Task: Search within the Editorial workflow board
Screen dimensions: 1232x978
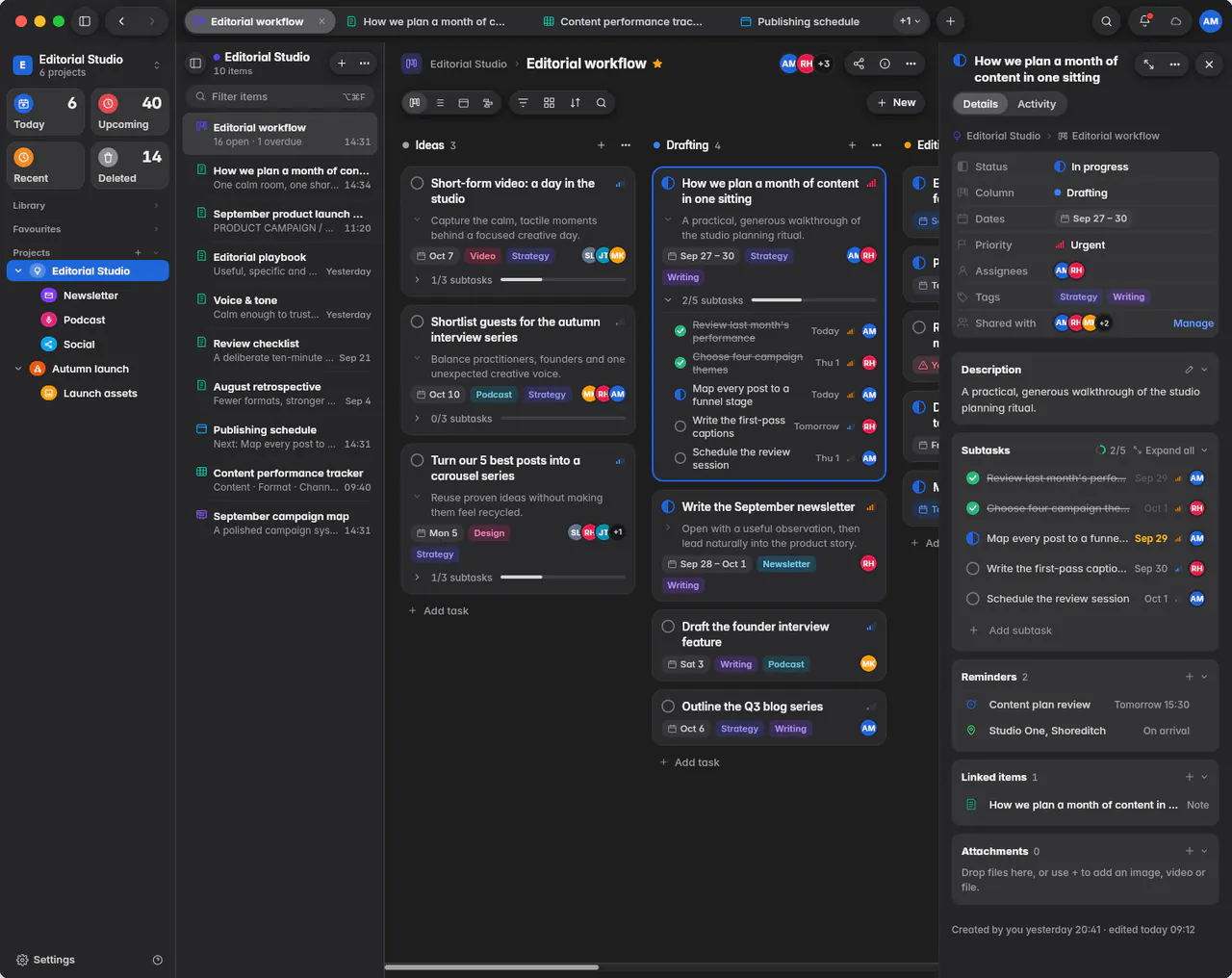Action: click(x=602, y=103)
